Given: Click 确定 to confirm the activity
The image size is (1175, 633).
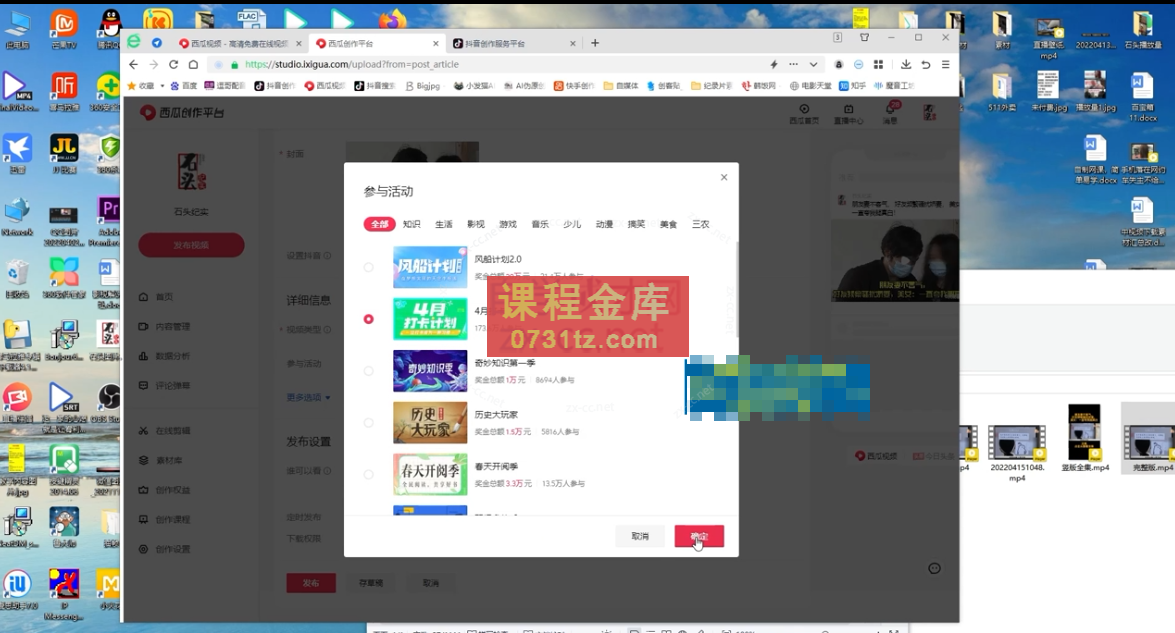Looking at the screenshot, I should click(x=698, y=536).
